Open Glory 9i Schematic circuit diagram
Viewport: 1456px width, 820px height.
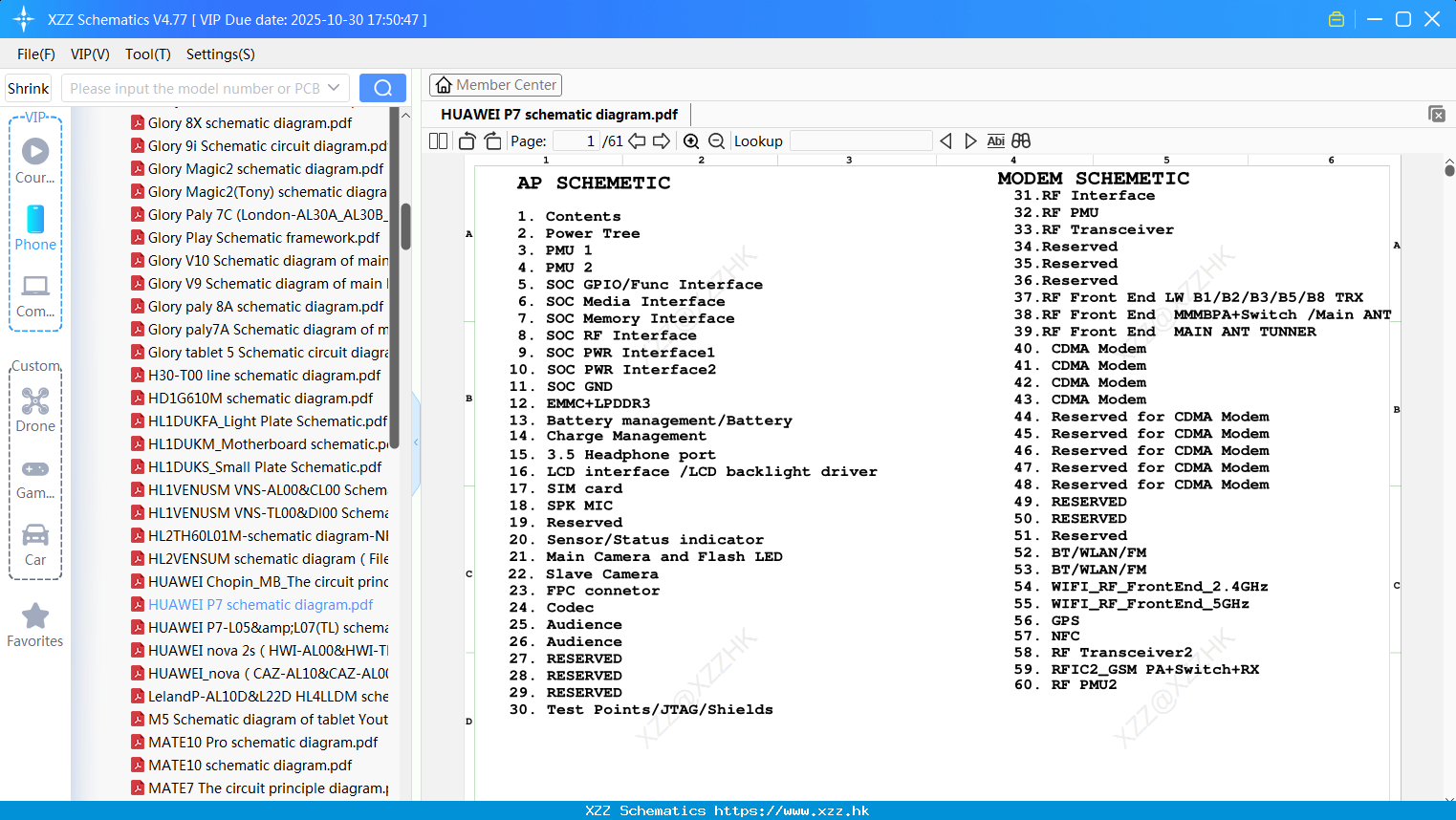[x=268, y=145]
